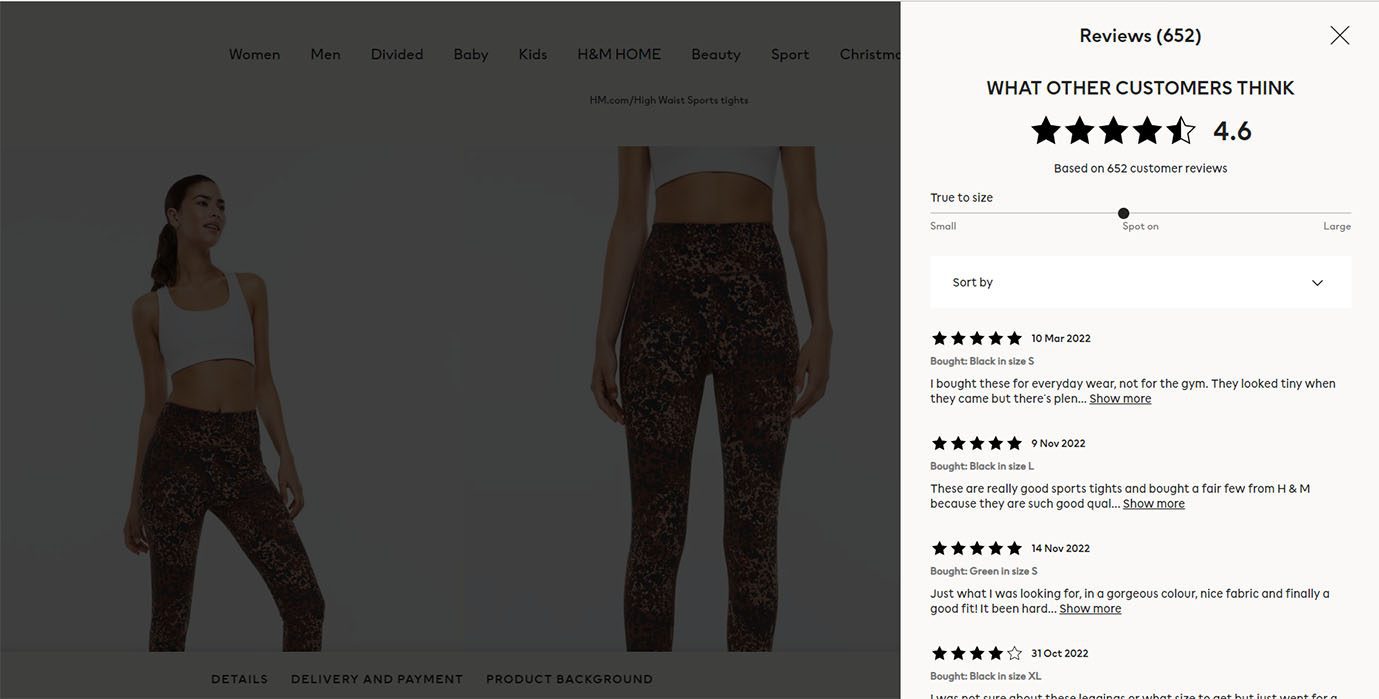
Task: Open the Sport menu
Action: tap(790, 54)
